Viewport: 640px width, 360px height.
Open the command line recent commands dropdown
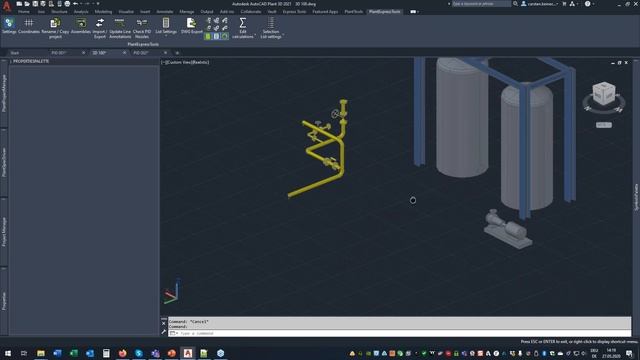pos(173,333)
